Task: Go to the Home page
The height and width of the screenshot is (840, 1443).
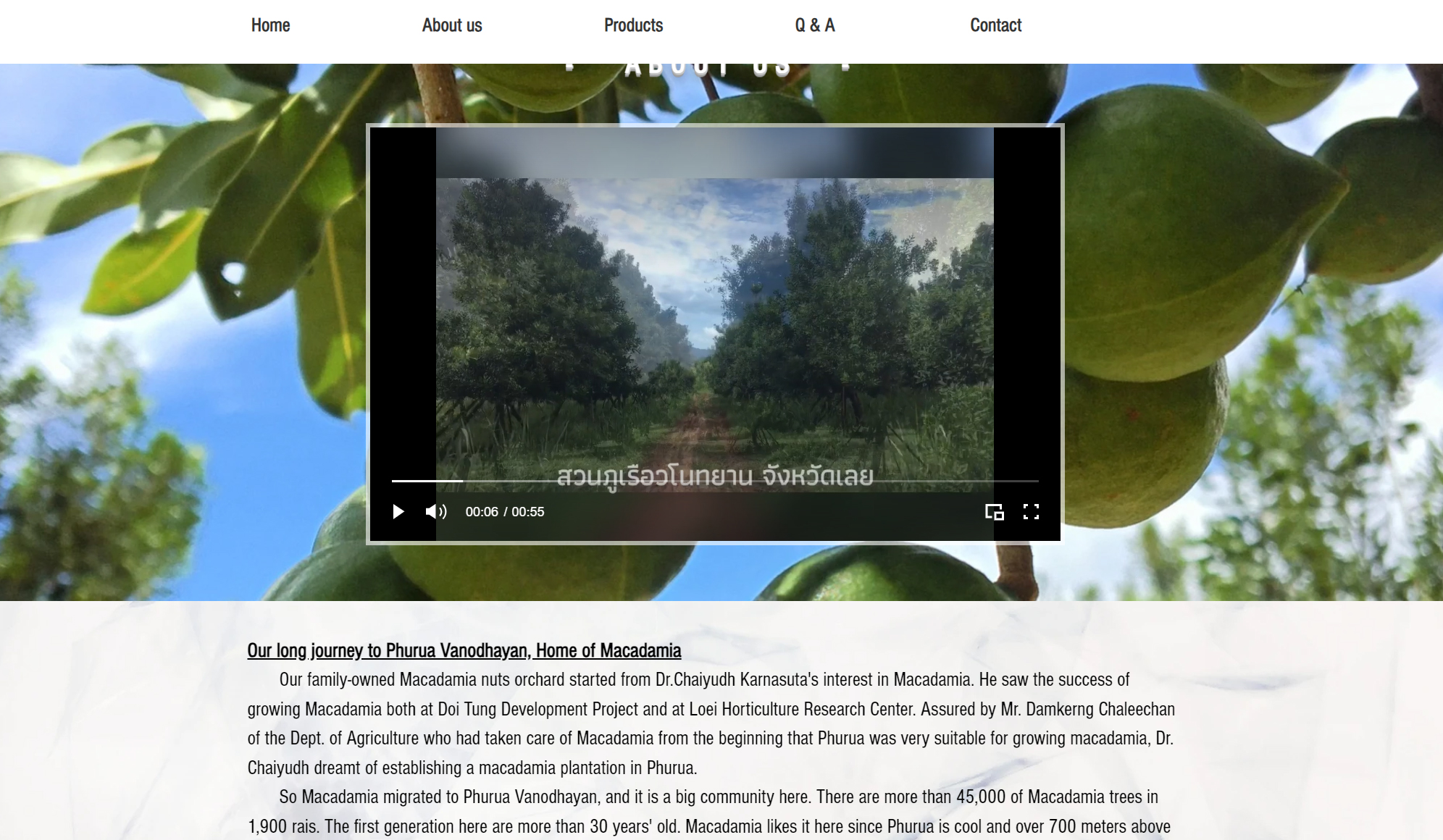Action: tap(270, 25)
